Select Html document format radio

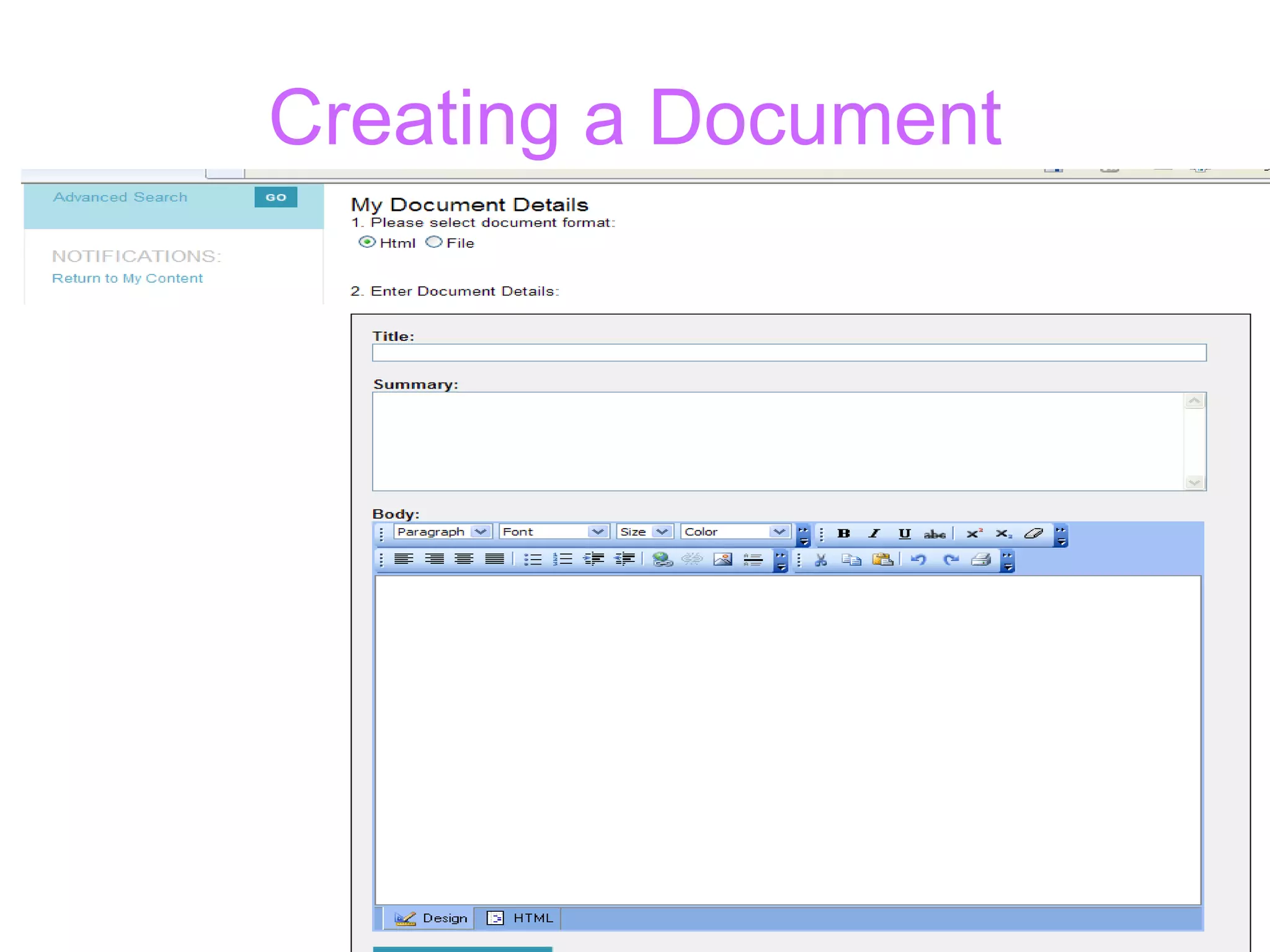[x=367, y=242]
